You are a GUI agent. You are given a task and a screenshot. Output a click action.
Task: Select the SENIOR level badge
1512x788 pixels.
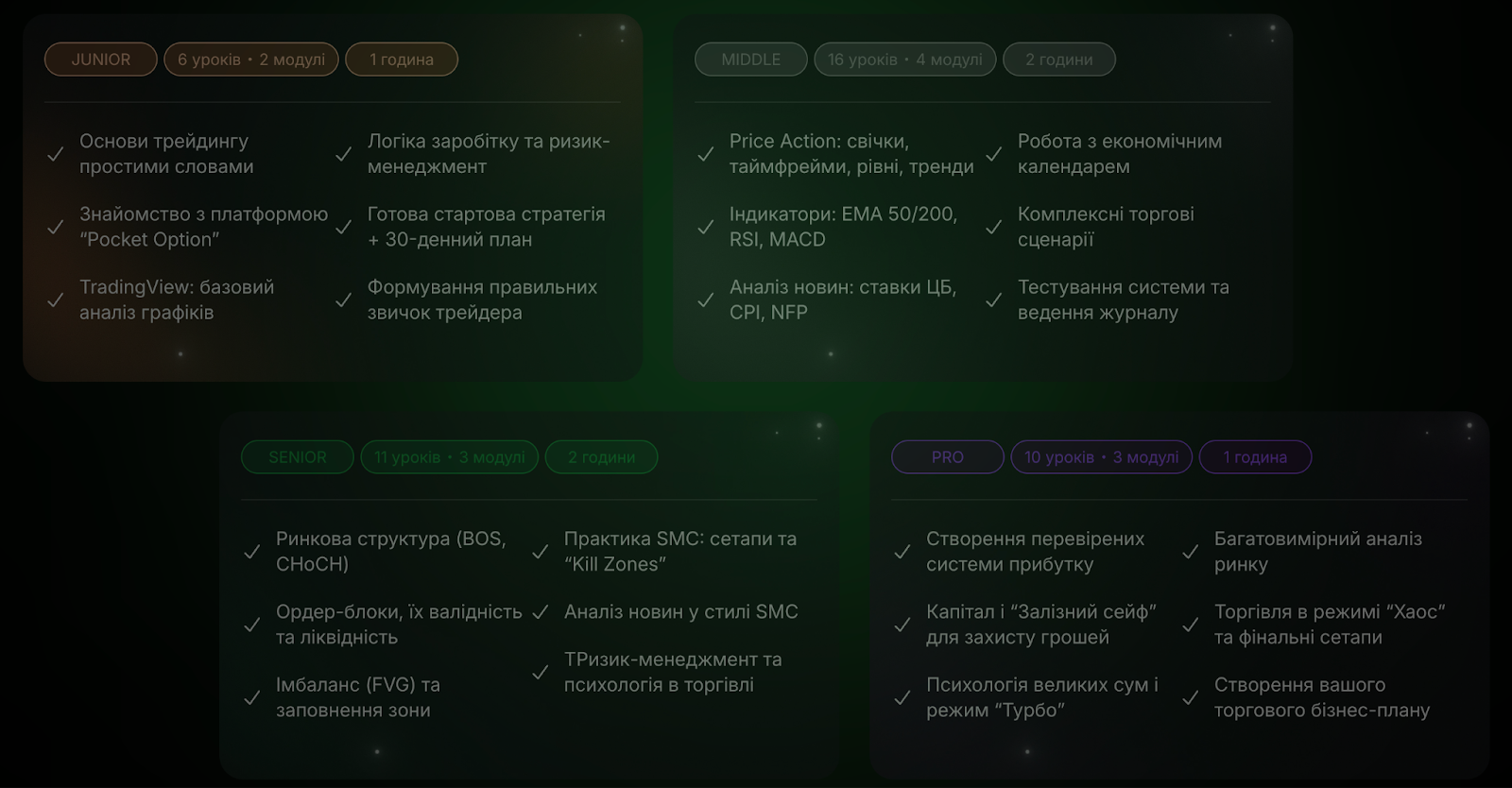coord(298,457)
